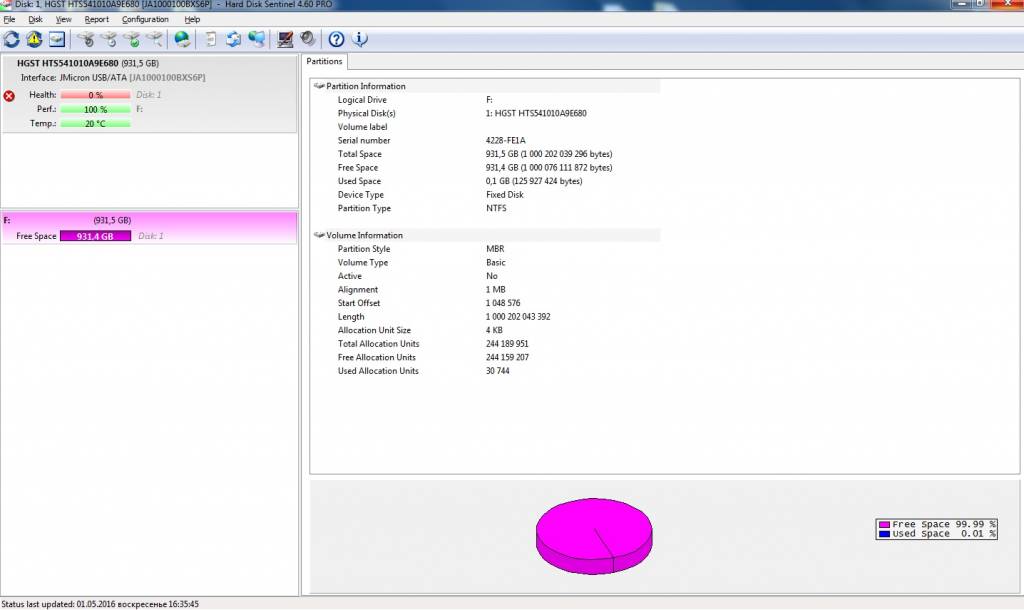
Task: Click the disk with stethoscope test icon
Action: pyautogui.click(x=86, y=39)
